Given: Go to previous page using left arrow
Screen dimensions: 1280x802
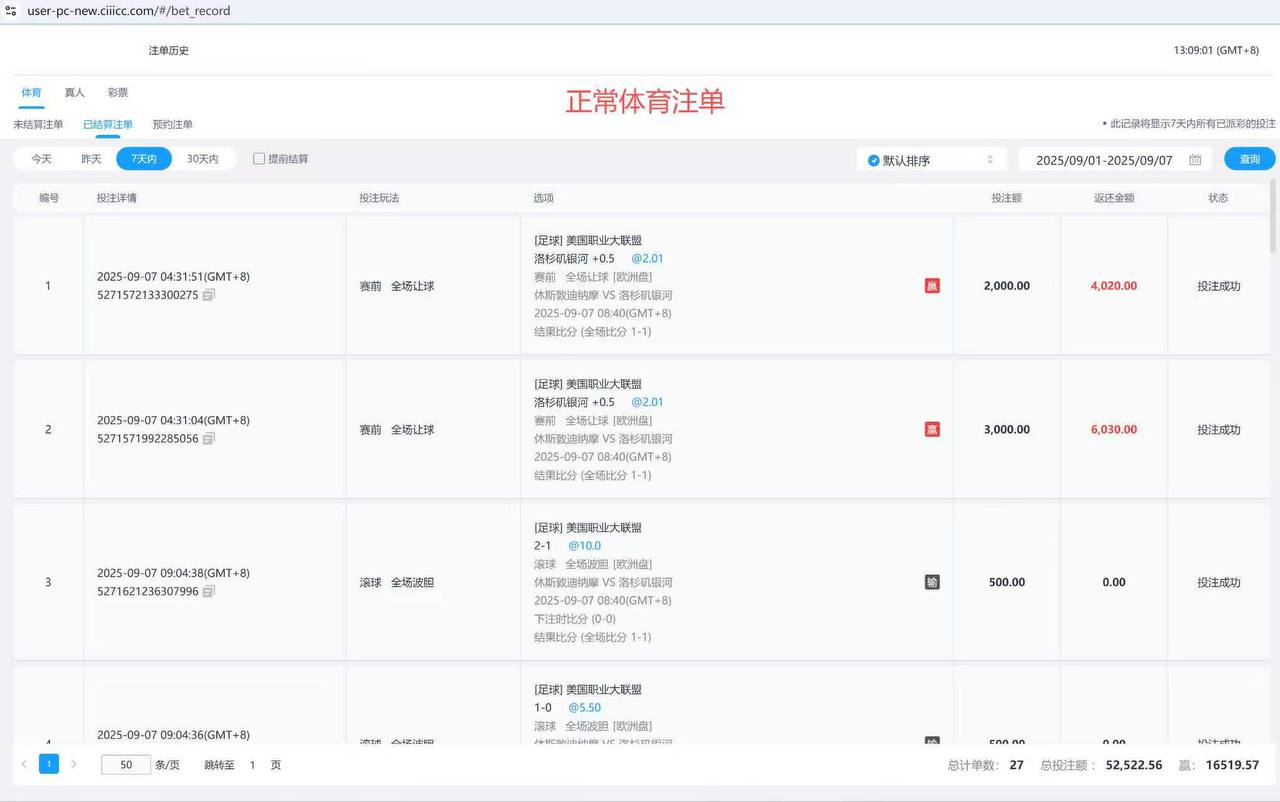Looking at the screenshot, I should point(23,763).
